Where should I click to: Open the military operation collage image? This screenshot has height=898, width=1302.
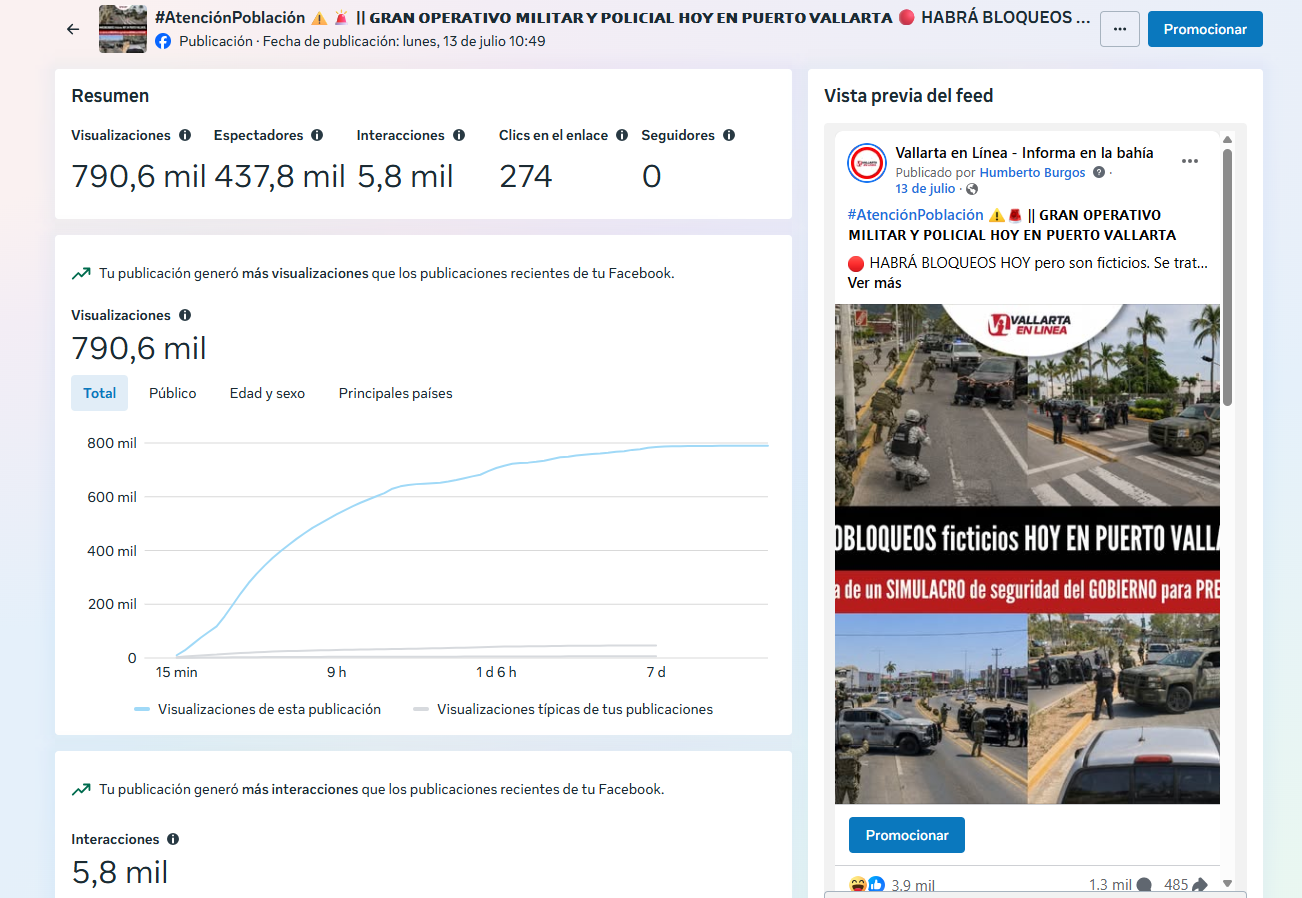1027,554
